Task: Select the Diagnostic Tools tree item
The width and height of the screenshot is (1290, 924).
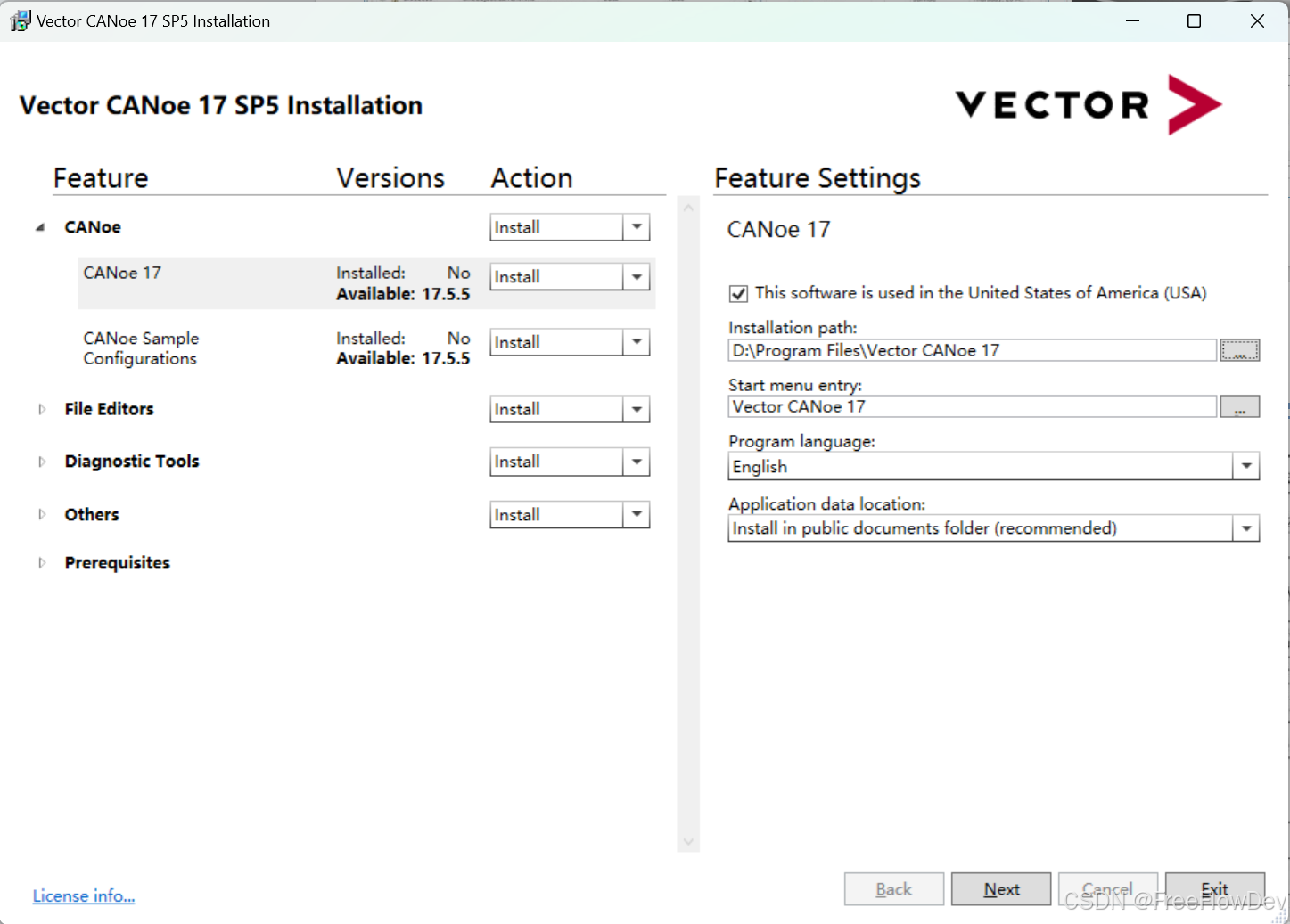Action: click(132, 462)
